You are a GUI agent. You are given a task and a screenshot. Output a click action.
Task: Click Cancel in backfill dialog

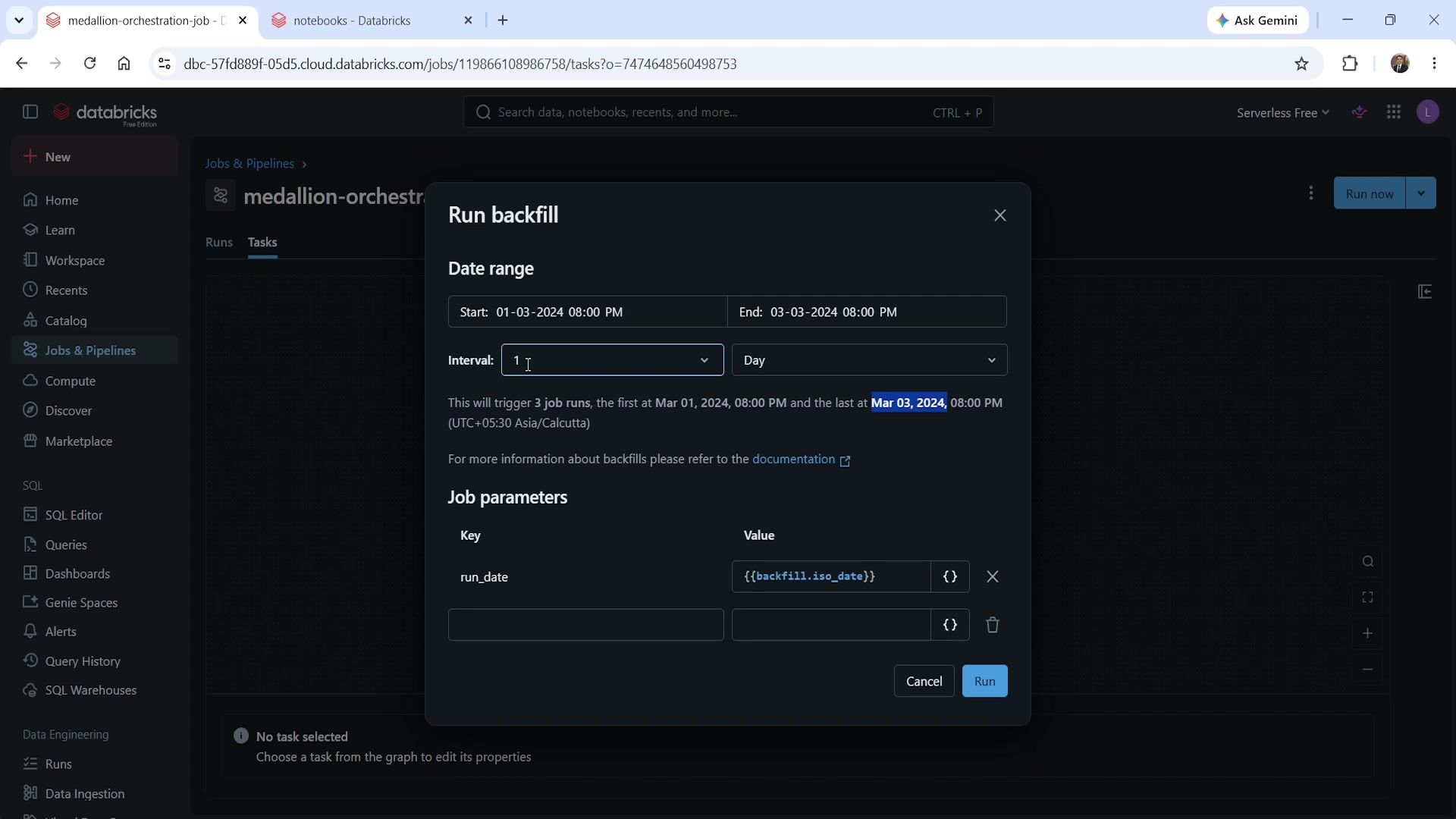pyautogui.click(x=924, y=682)
